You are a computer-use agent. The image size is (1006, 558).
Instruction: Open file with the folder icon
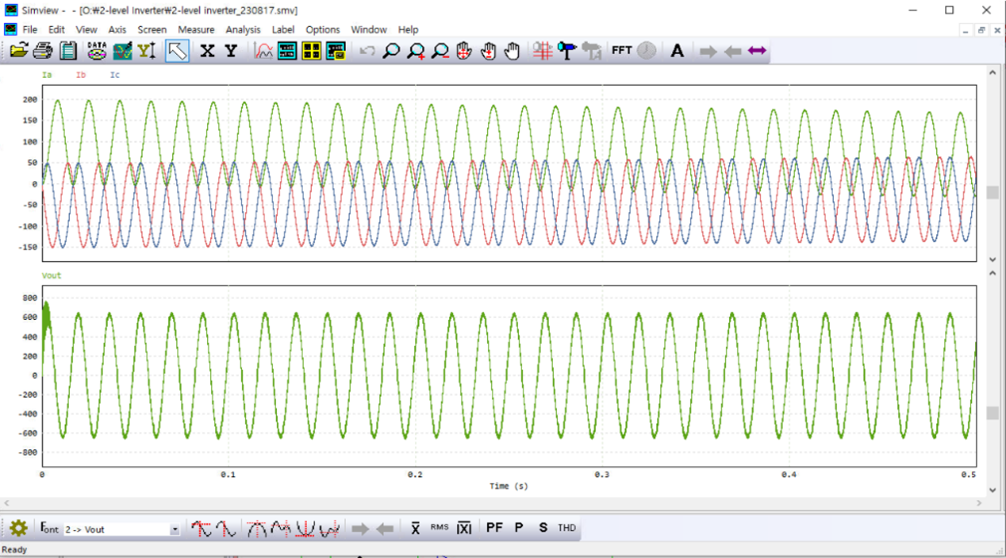(18, 50)
